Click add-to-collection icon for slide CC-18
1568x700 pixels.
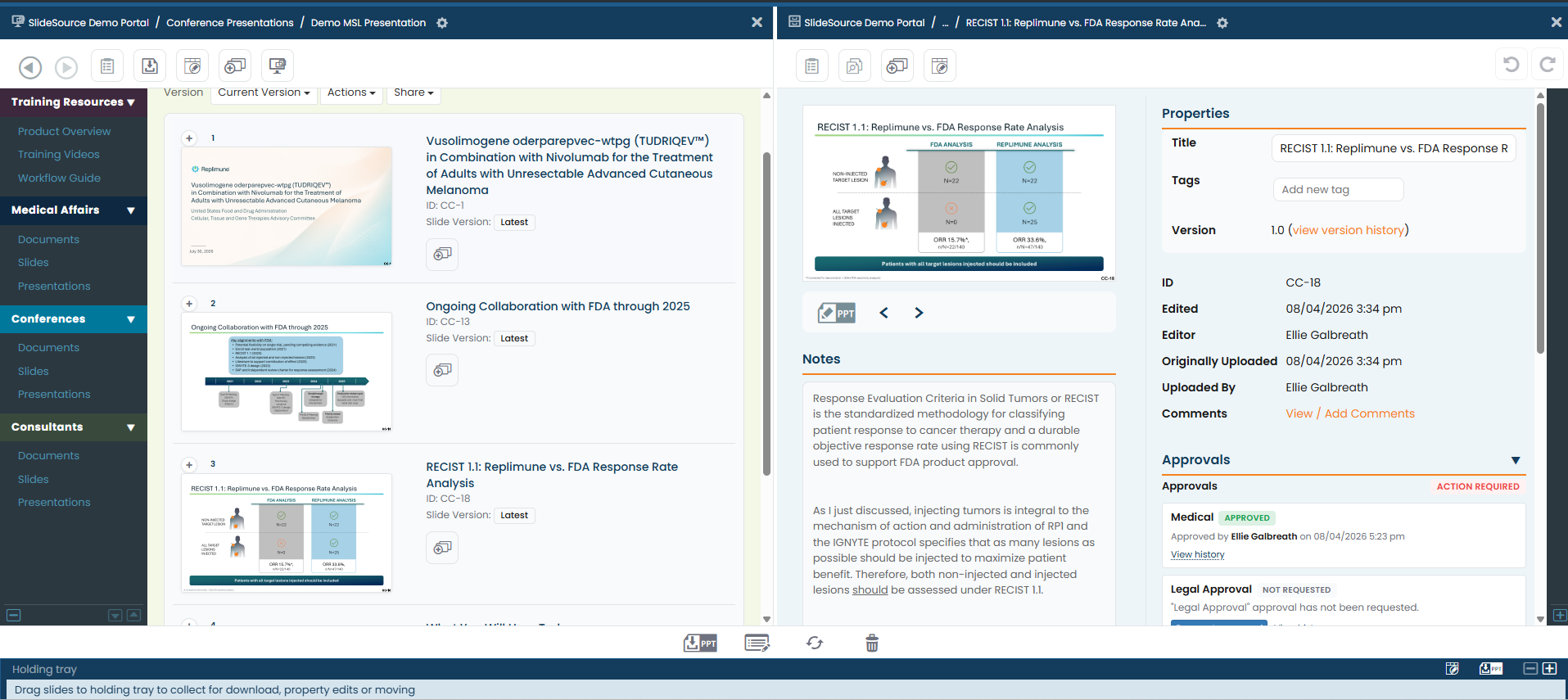[x=442, y=548]
